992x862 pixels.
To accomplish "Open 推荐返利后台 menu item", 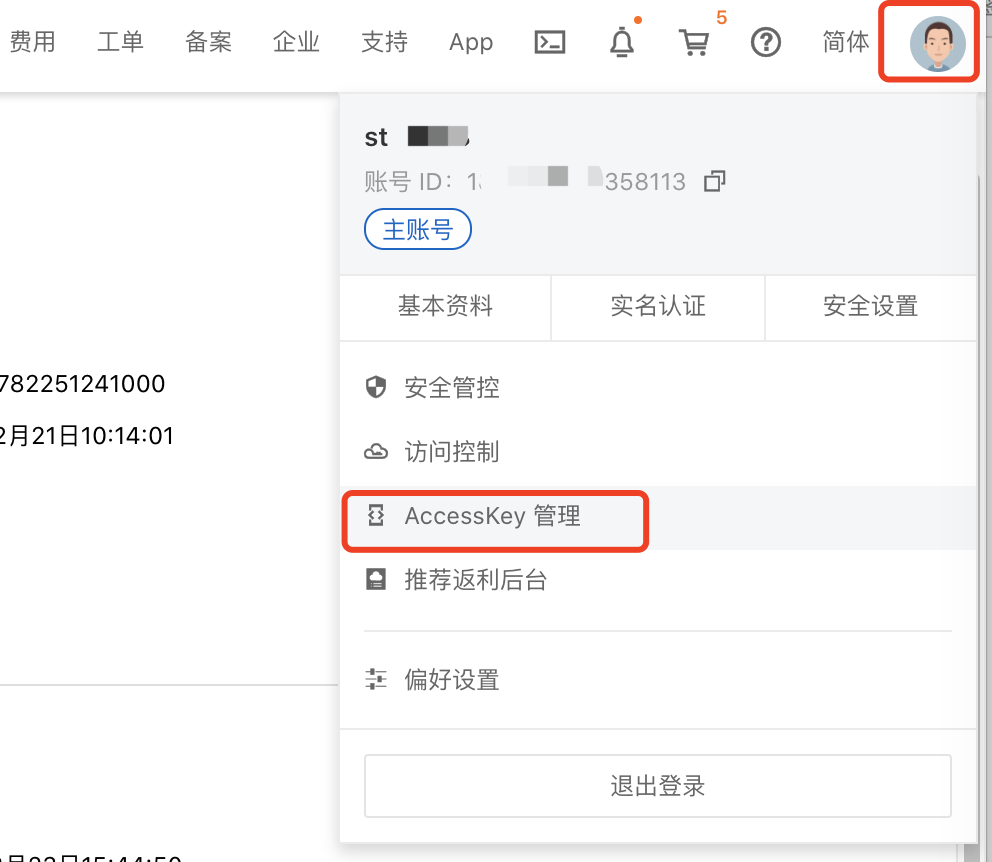I will (x=475, y=580).
